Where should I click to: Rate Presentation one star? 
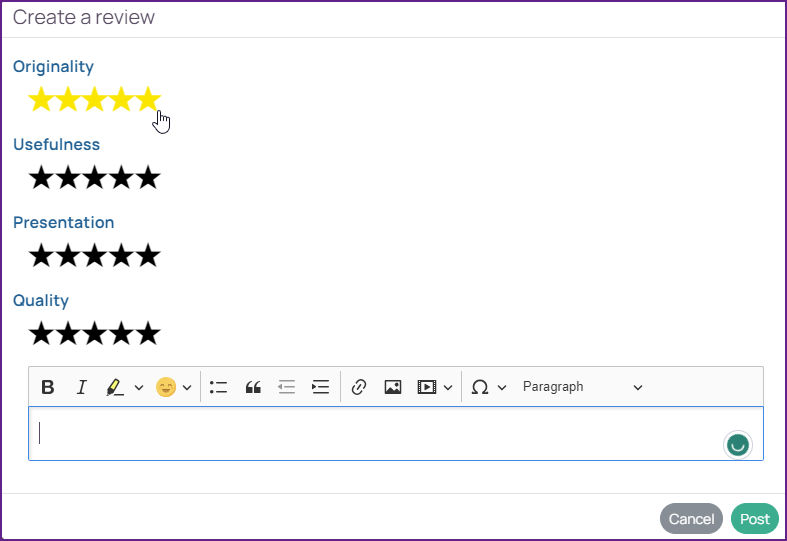41,255
